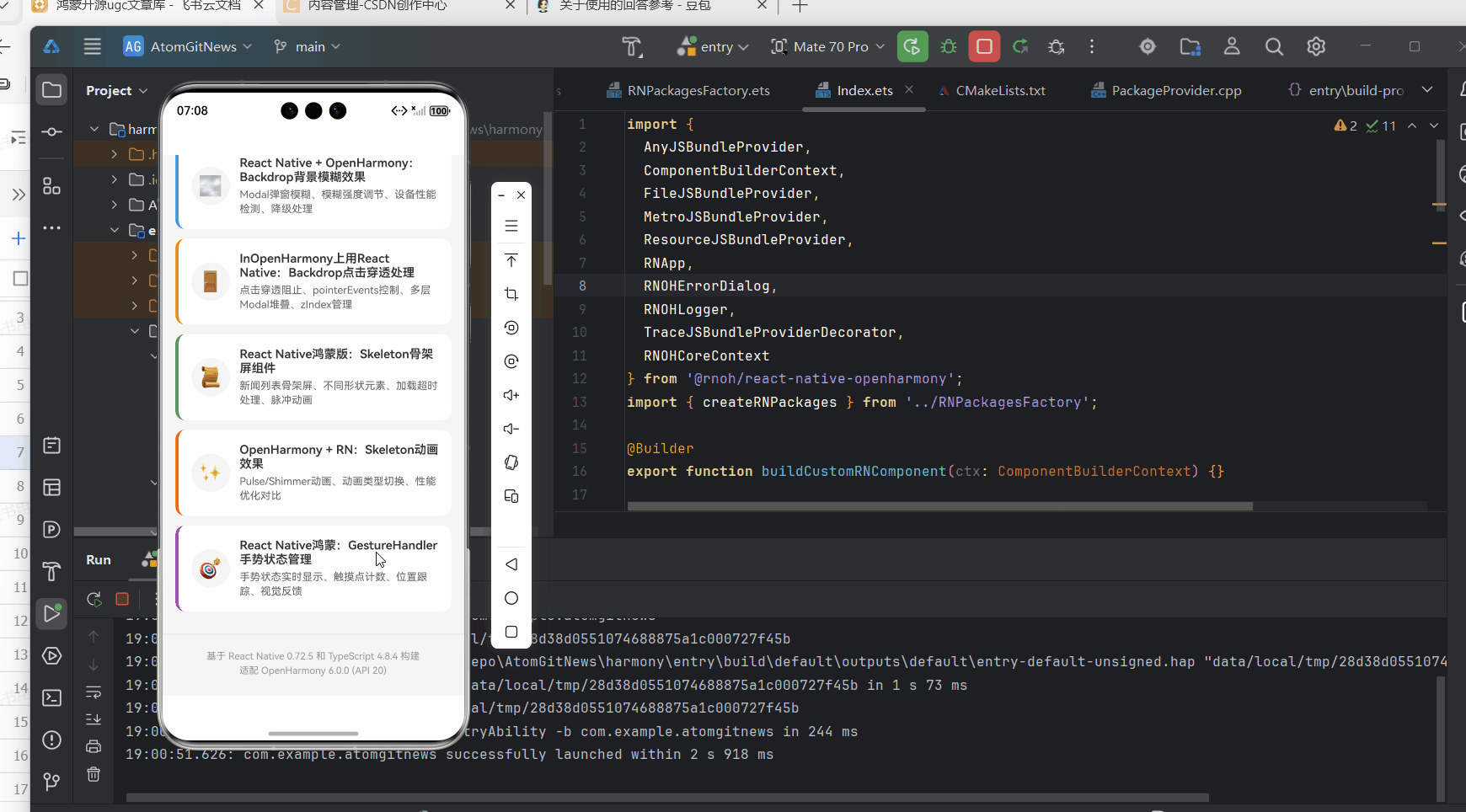
Task: Open a new browser tab
Action: pyautogui.click(x=800, y=6)
